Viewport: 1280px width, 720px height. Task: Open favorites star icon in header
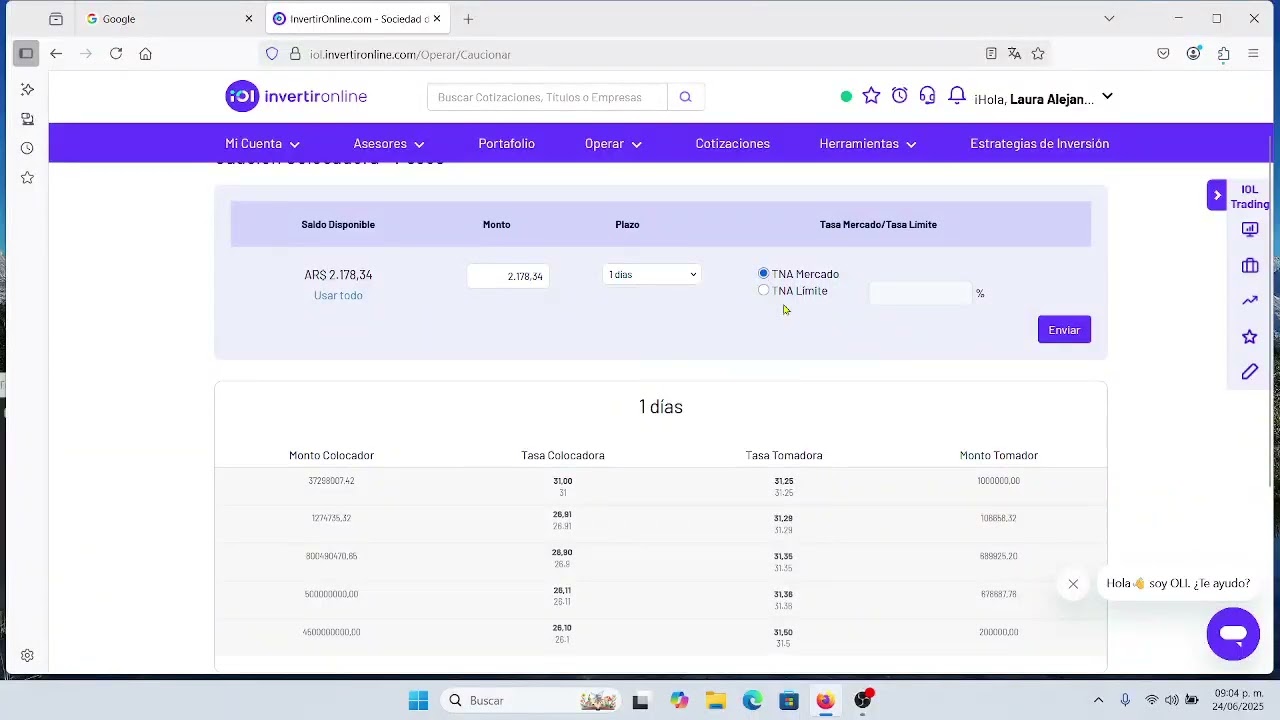871,95
